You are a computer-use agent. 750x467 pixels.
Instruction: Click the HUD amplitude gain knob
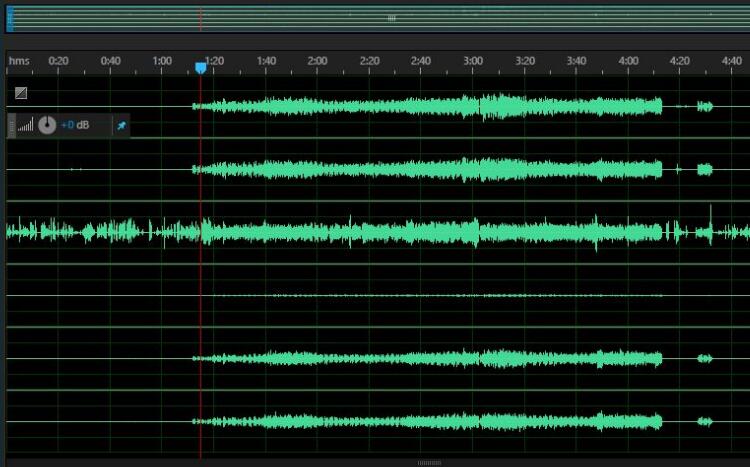pos(47,126)
